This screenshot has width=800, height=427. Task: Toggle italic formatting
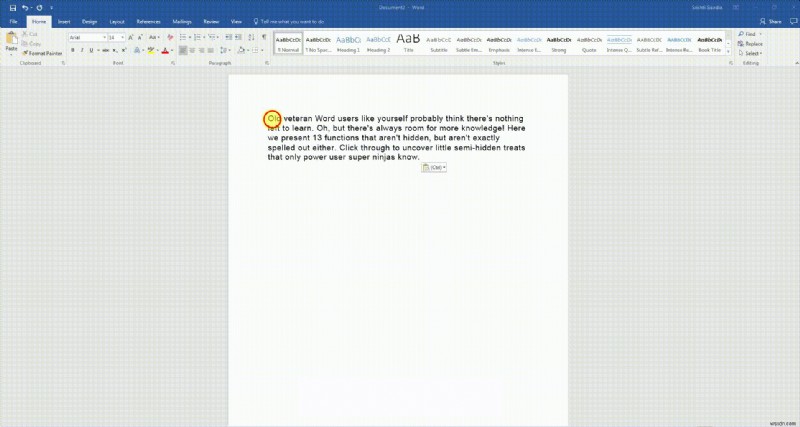(x=82, y=50)
